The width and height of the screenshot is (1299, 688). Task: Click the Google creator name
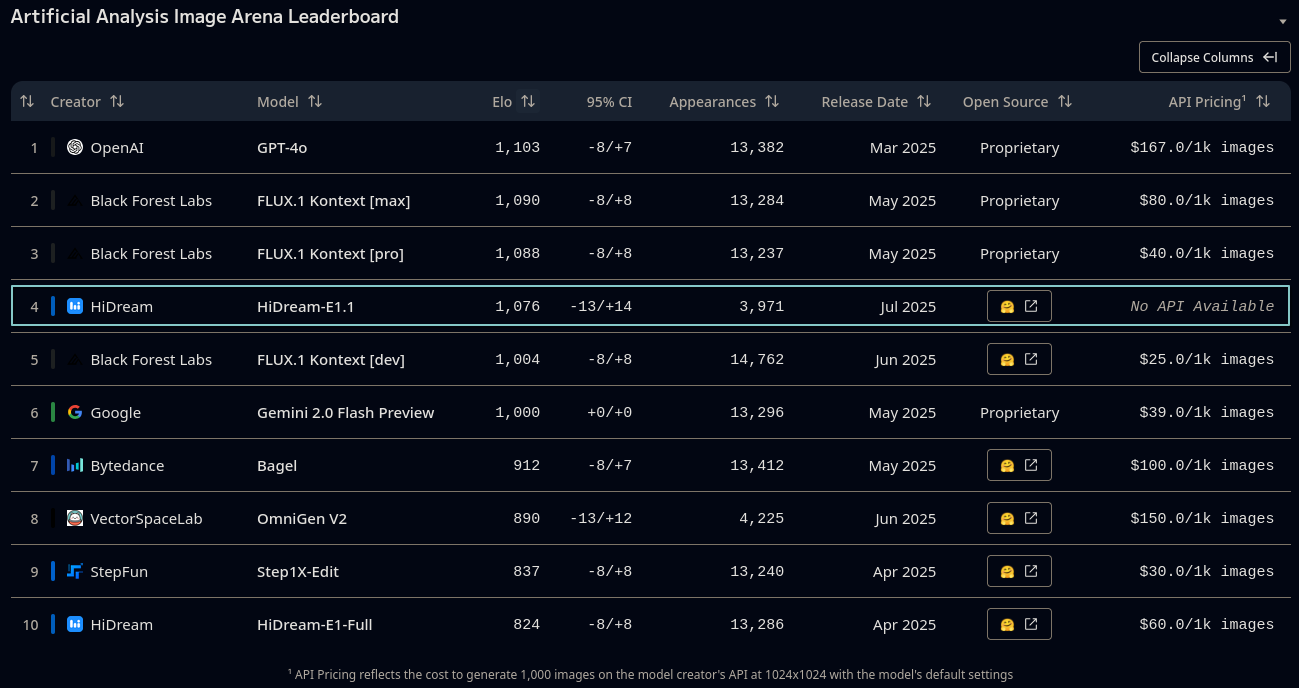tap(115, 413)
